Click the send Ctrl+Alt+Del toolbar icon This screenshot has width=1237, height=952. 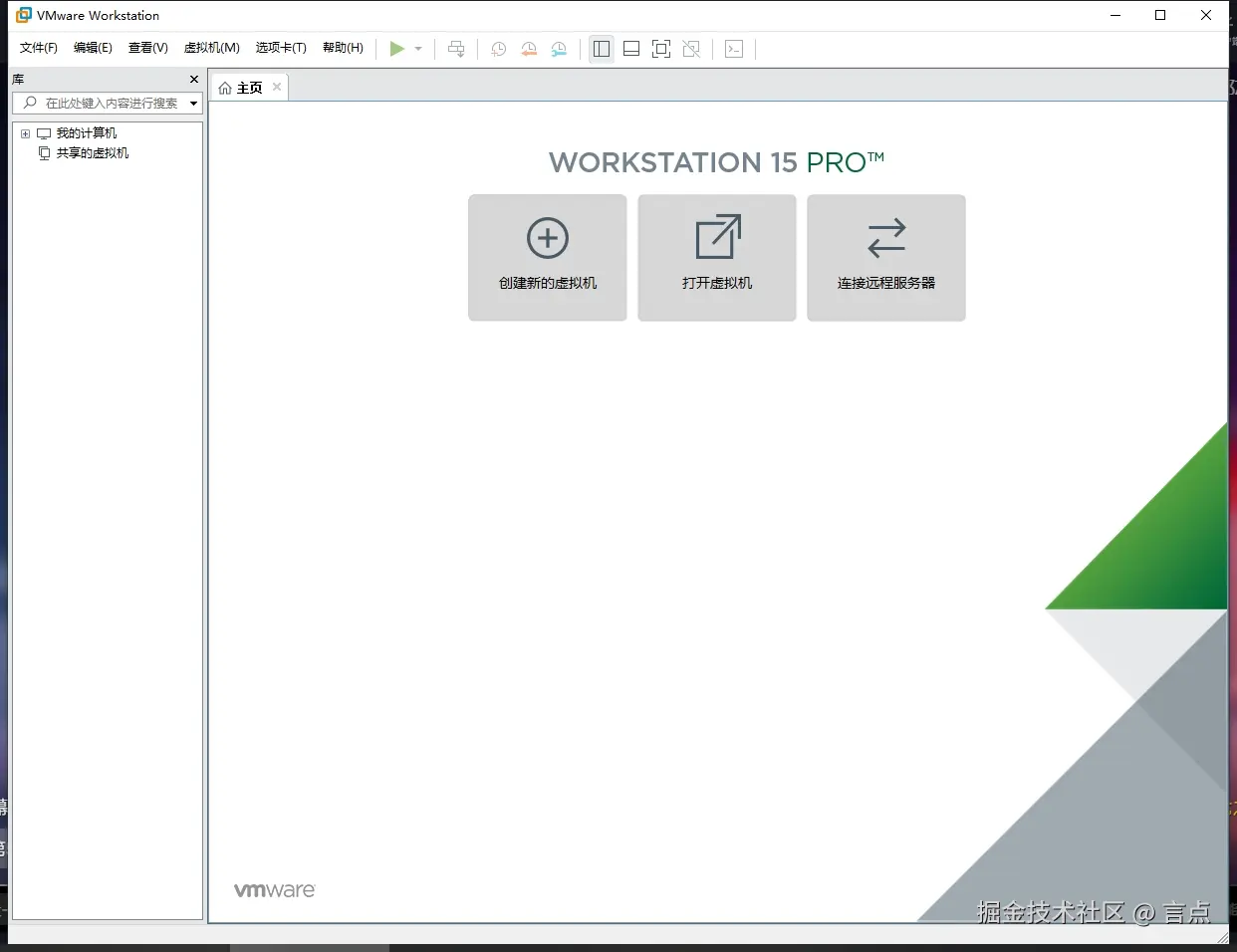456,49
